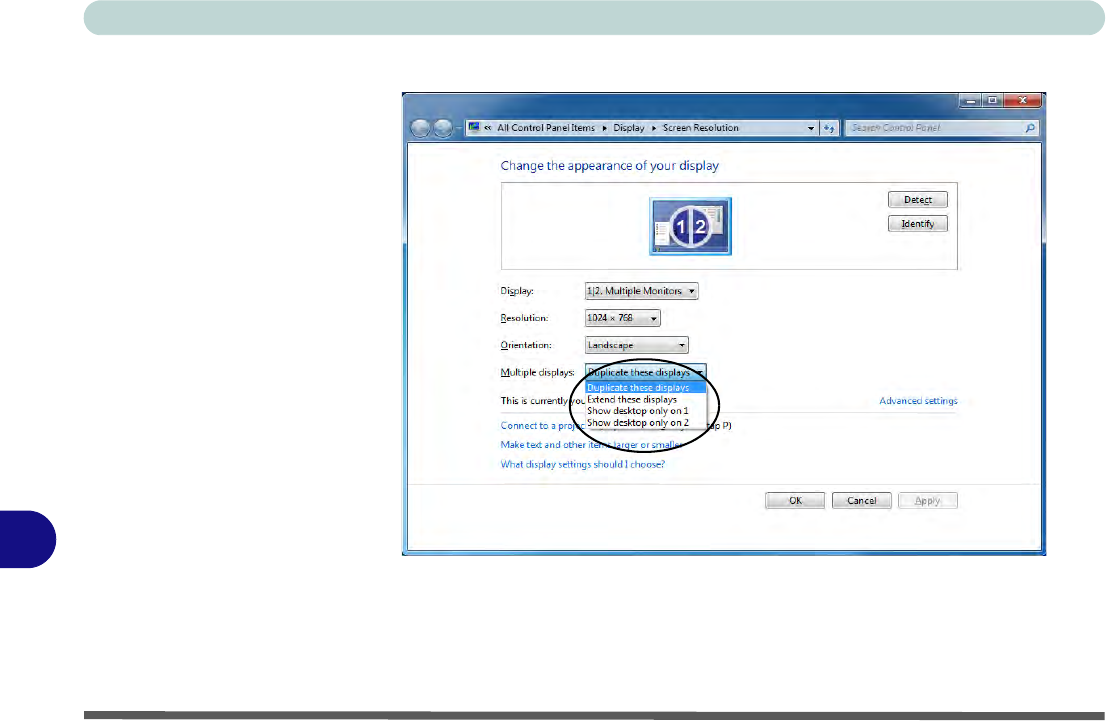Select Show desktop only on 1

coord(637,411)
